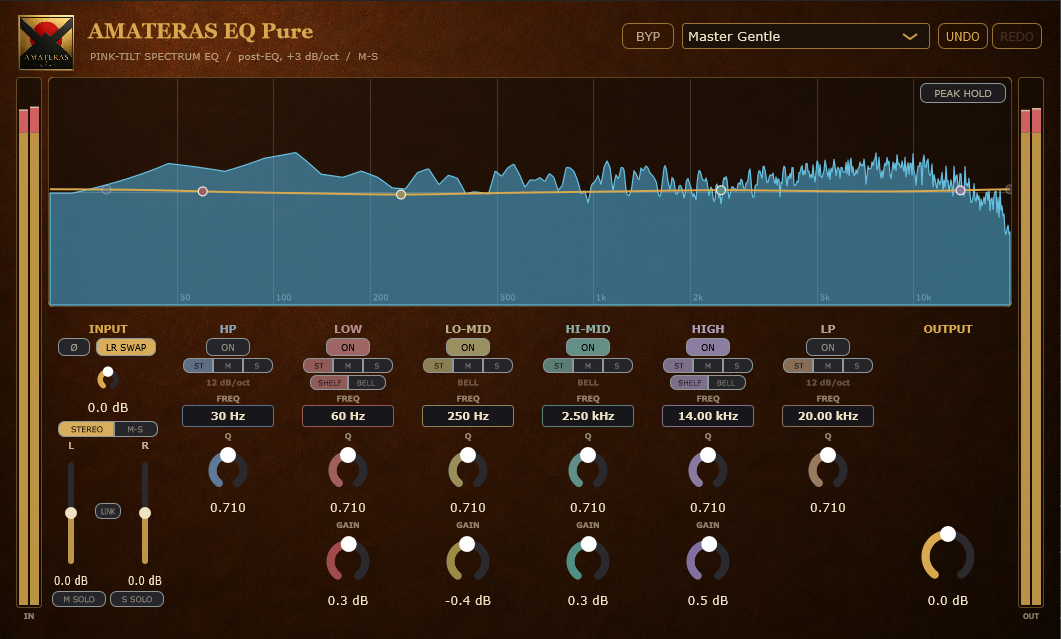The height and width of the screenshot is (639, 1061).
Task: Set LP channel mode to S
Action: click(x=857, y=366)
